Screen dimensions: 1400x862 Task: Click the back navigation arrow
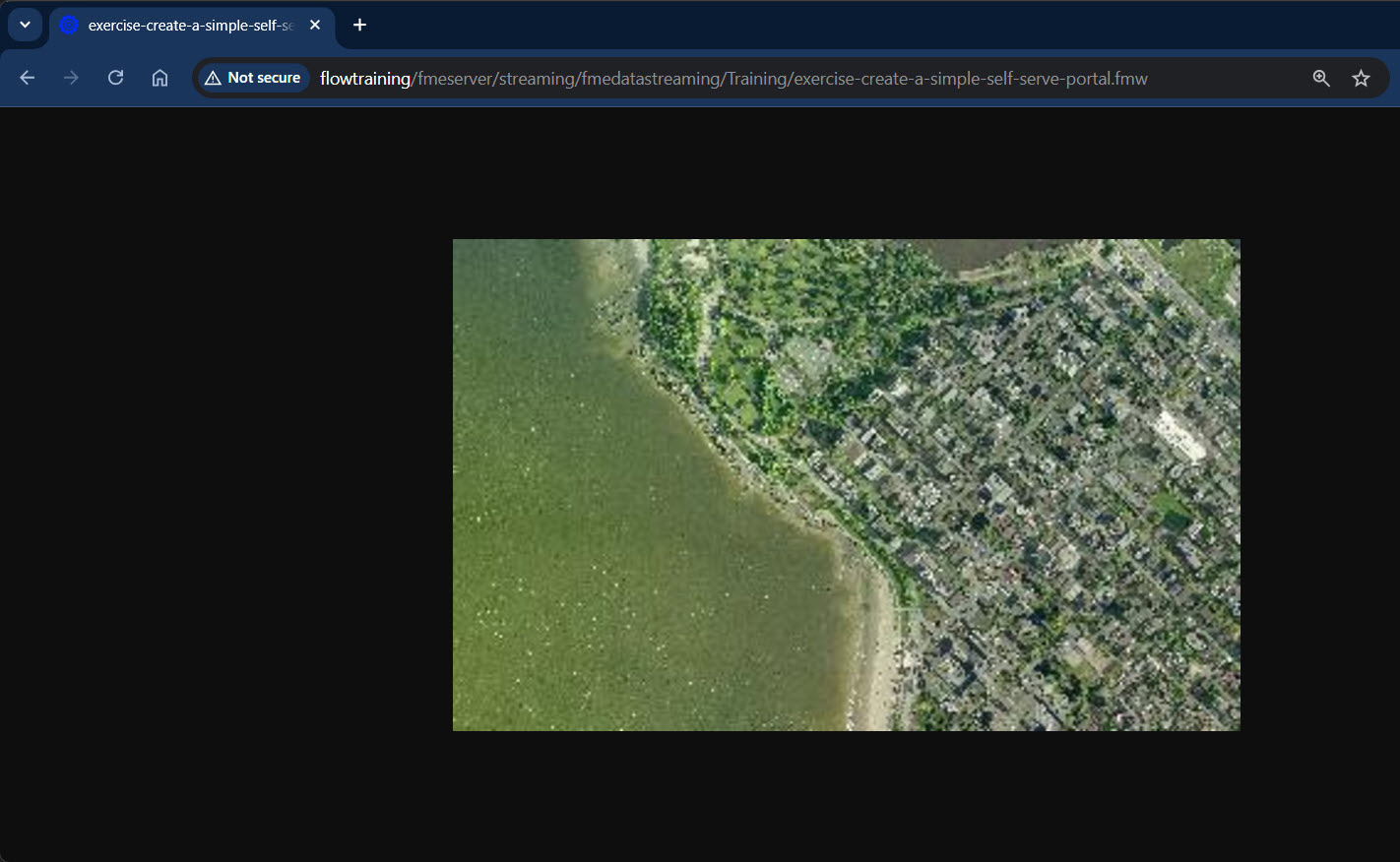[27, 78]
